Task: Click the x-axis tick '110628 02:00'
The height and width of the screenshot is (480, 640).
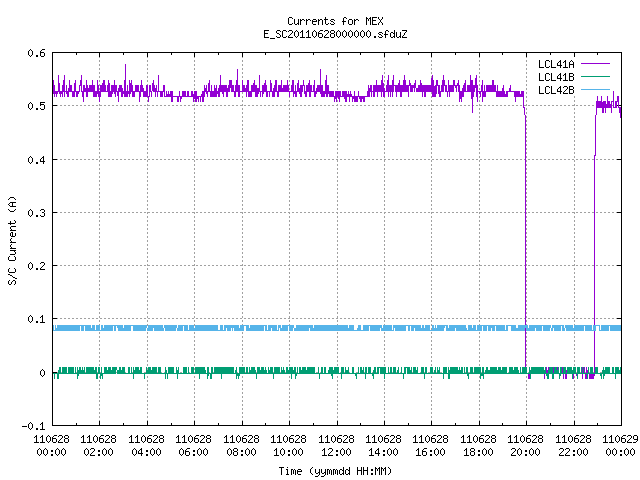Action: pyautogui.click(x=98, y=445)
